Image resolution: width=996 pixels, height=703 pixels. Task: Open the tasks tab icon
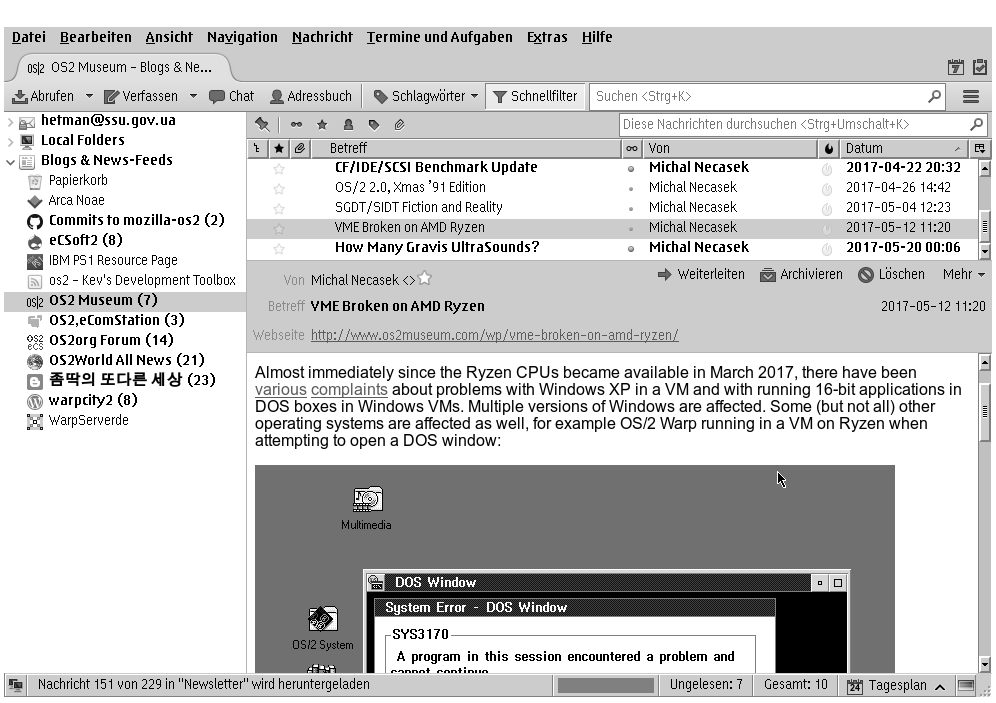(x=980, y=67)
